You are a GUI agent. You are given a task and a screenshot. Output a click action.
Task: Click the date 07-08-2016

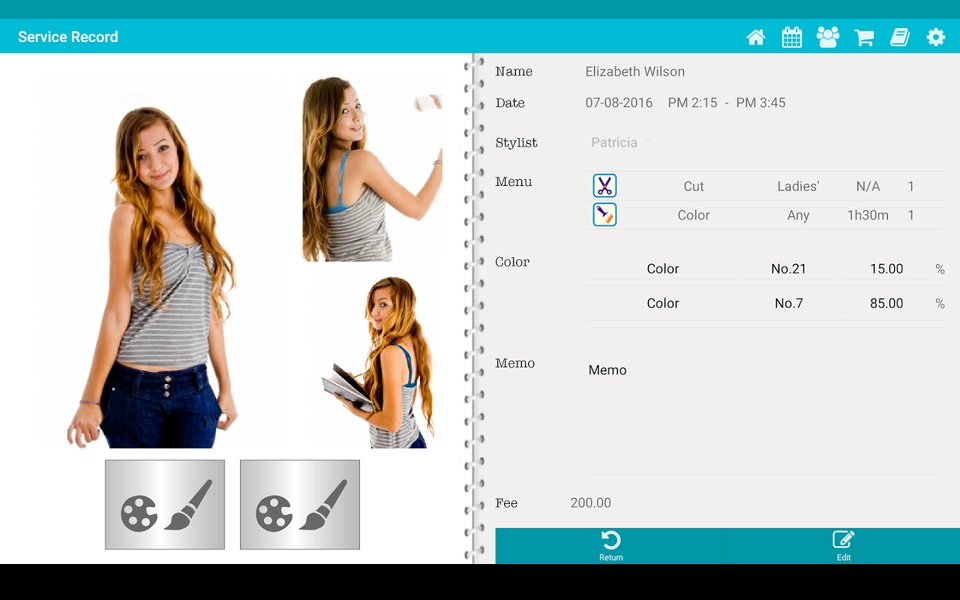click(x=619, y=103)
